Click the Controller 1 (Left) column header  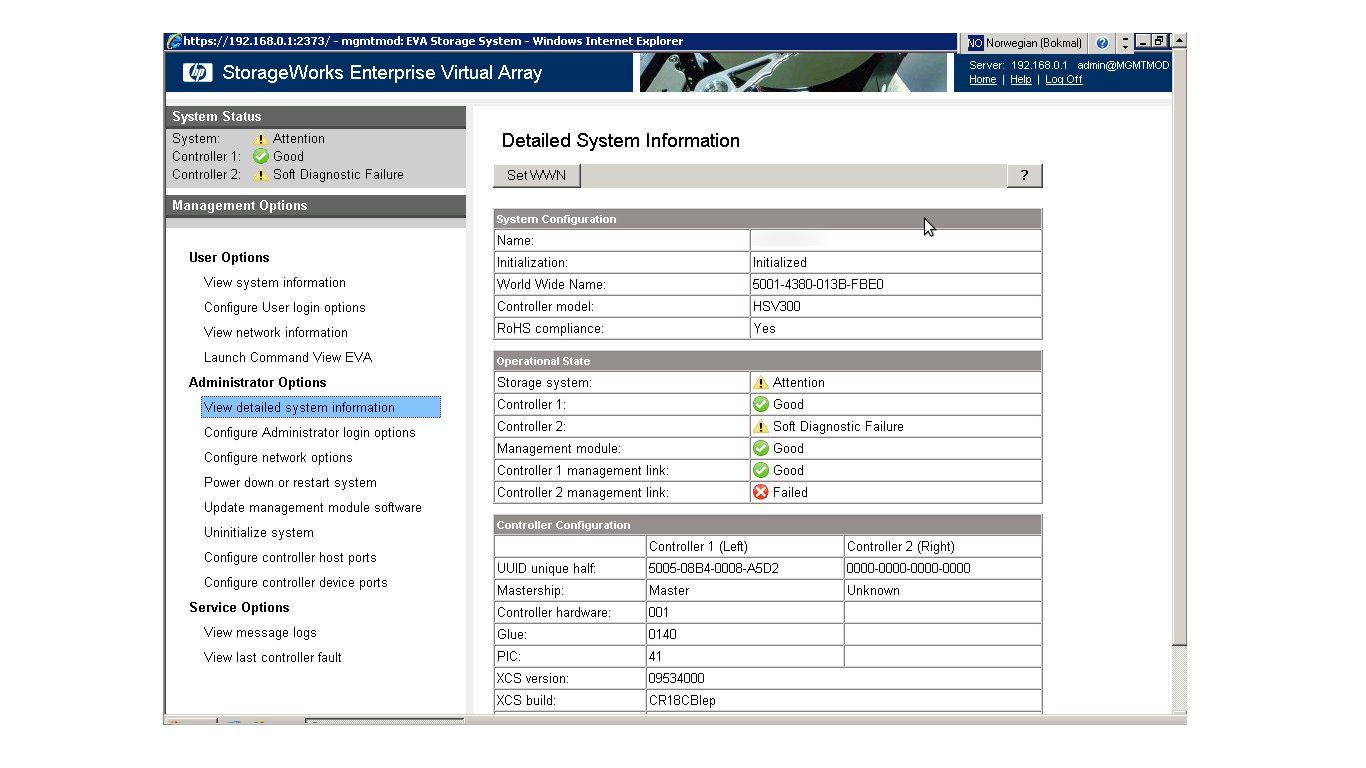pyautogui.click(x=698, y=546)
